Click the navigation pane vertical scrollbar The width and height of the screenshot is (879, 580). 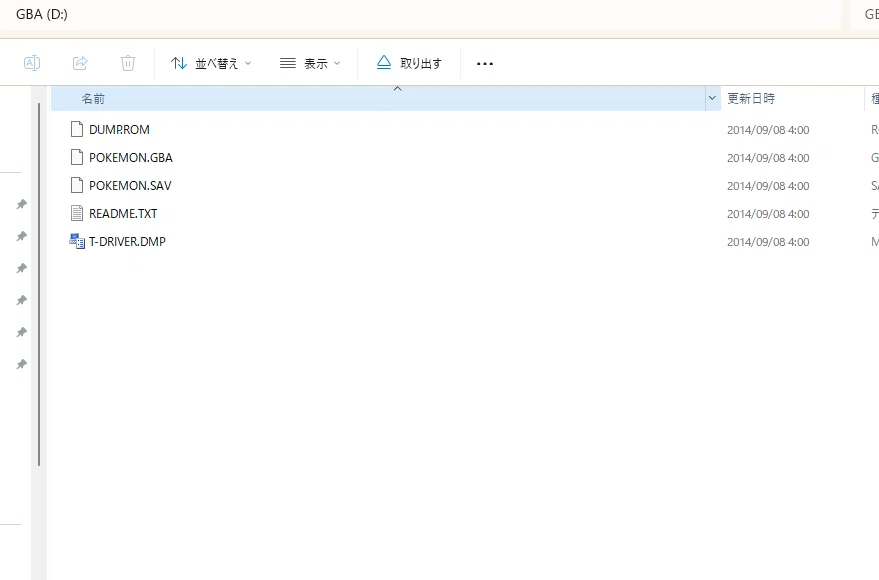point(39,285)
